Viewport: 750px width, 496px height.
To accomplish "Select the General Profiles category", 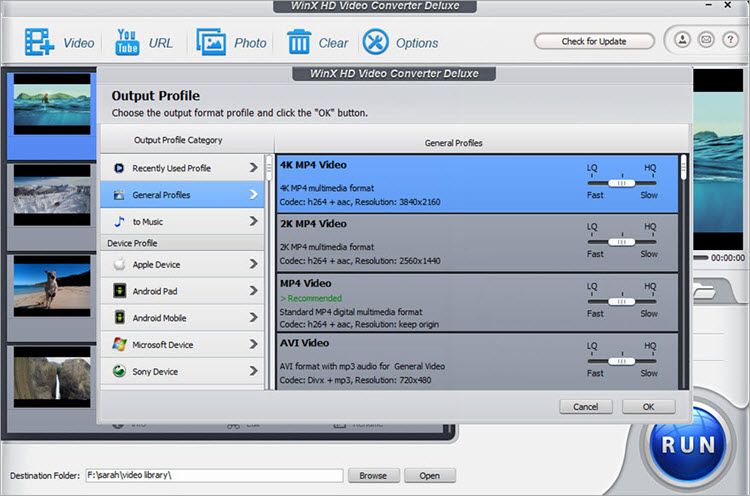I will pyautogui.click(x=182, y=195).
